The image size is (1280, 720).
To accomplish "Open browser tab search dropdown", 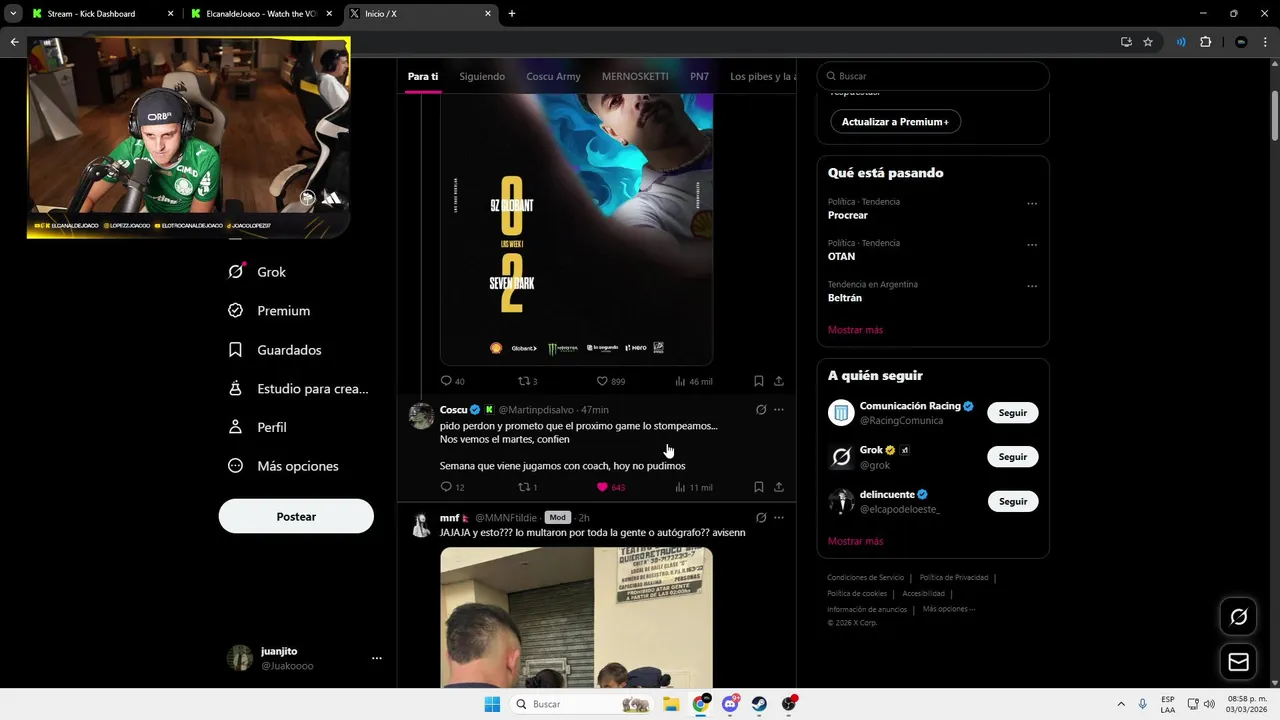I will 13,14.
